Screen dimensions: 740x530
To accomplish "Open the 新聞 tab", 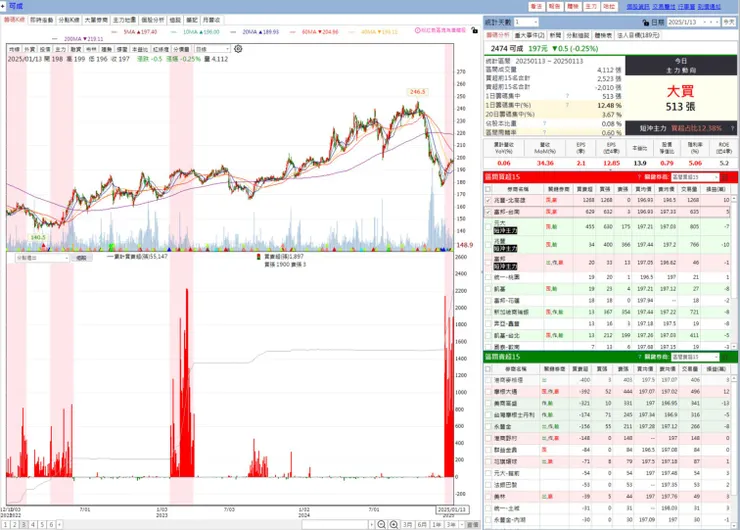I will (555, 35).
